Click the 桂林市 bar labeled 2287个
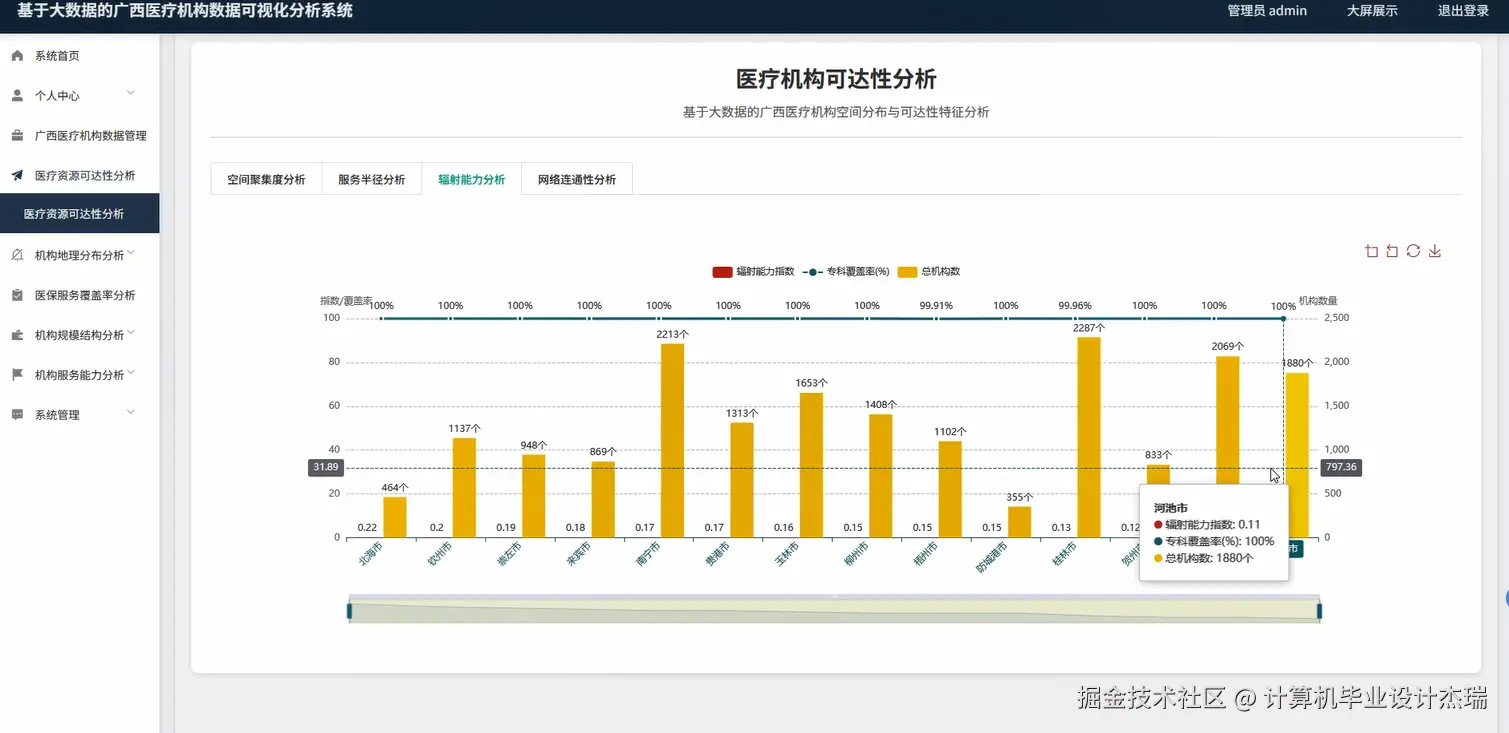Screen dimensions: 1509x733 pyautogui.click(x=1089, y=437)
